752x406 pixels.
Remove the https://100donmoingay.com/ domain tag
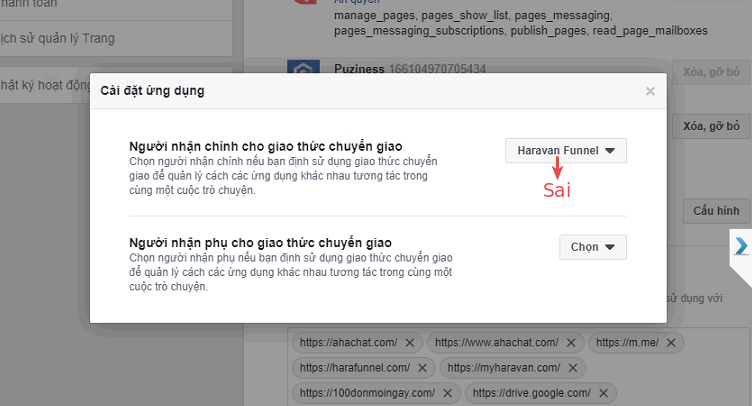pos(447,393)
